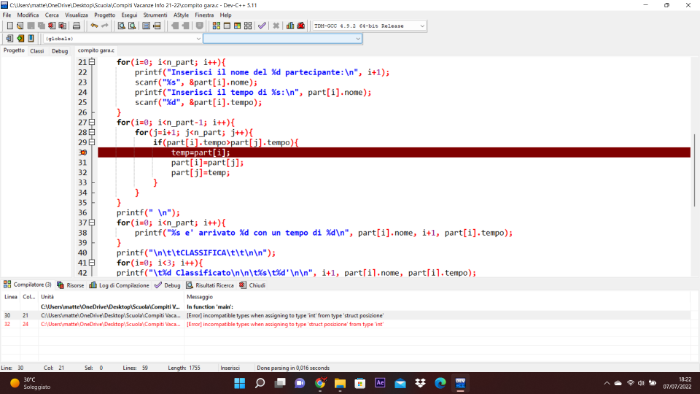Switch to the Progetto side panel tab
The height and width of the screenshot is (394, 700).
point(14,50)
